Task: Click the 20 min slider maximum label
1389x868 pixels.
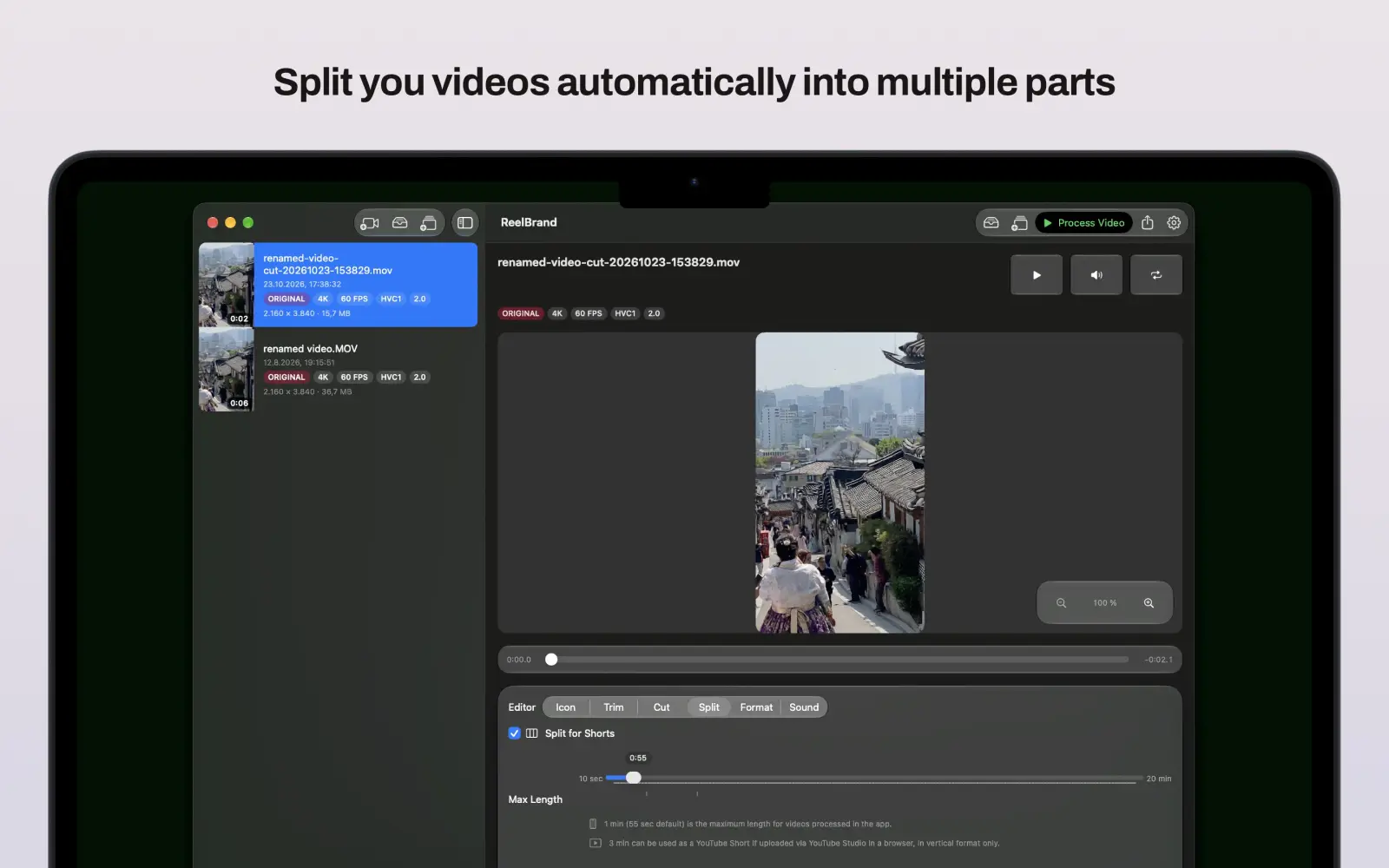Action: (x=1159, y=779)
